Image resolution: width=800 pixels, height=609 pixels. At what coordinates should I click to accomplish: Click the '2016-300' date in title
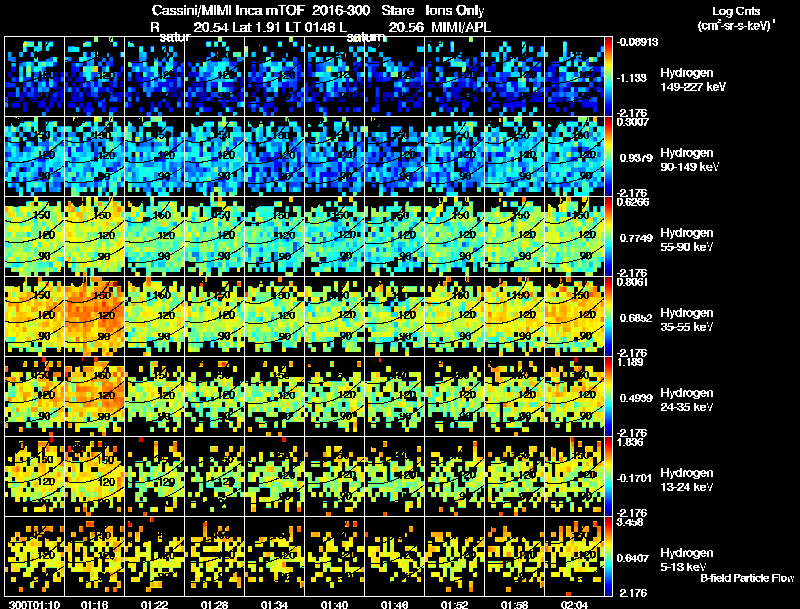[x=341, y=11]
